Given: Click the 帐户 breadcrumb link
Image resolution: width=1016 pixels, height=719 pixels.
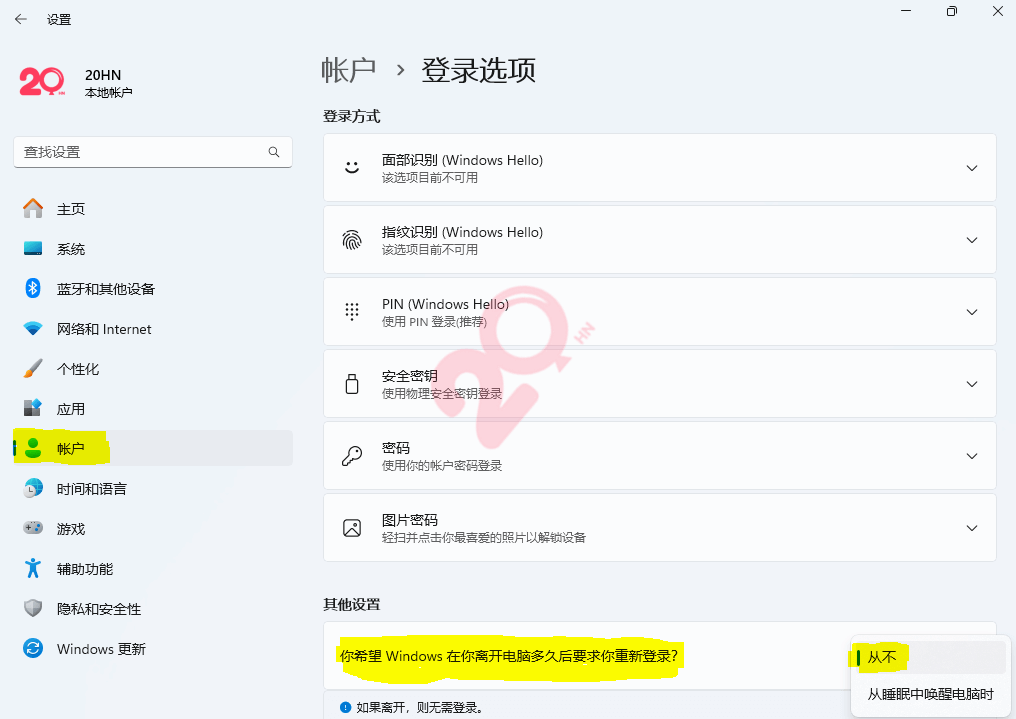Looking at the screenshot, I should [x=348, y=70].
